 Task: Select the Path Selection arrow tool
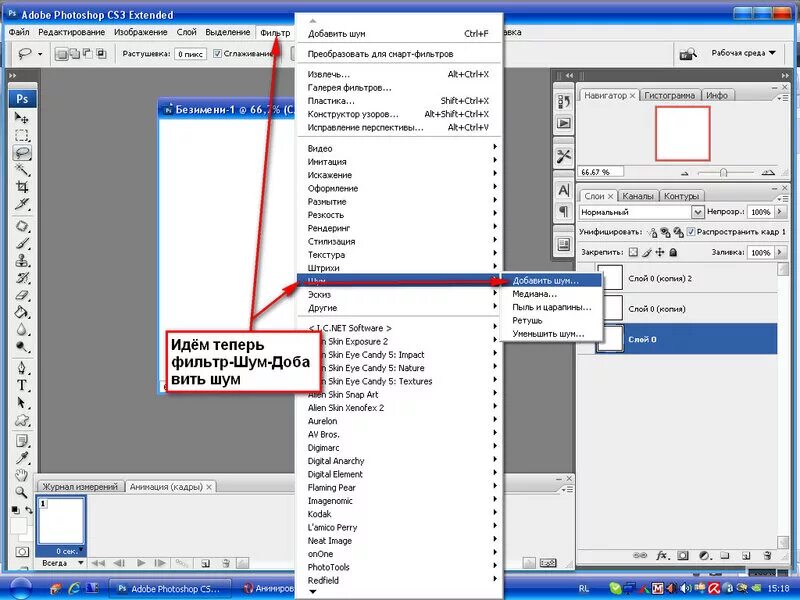(x=21, y=403)
